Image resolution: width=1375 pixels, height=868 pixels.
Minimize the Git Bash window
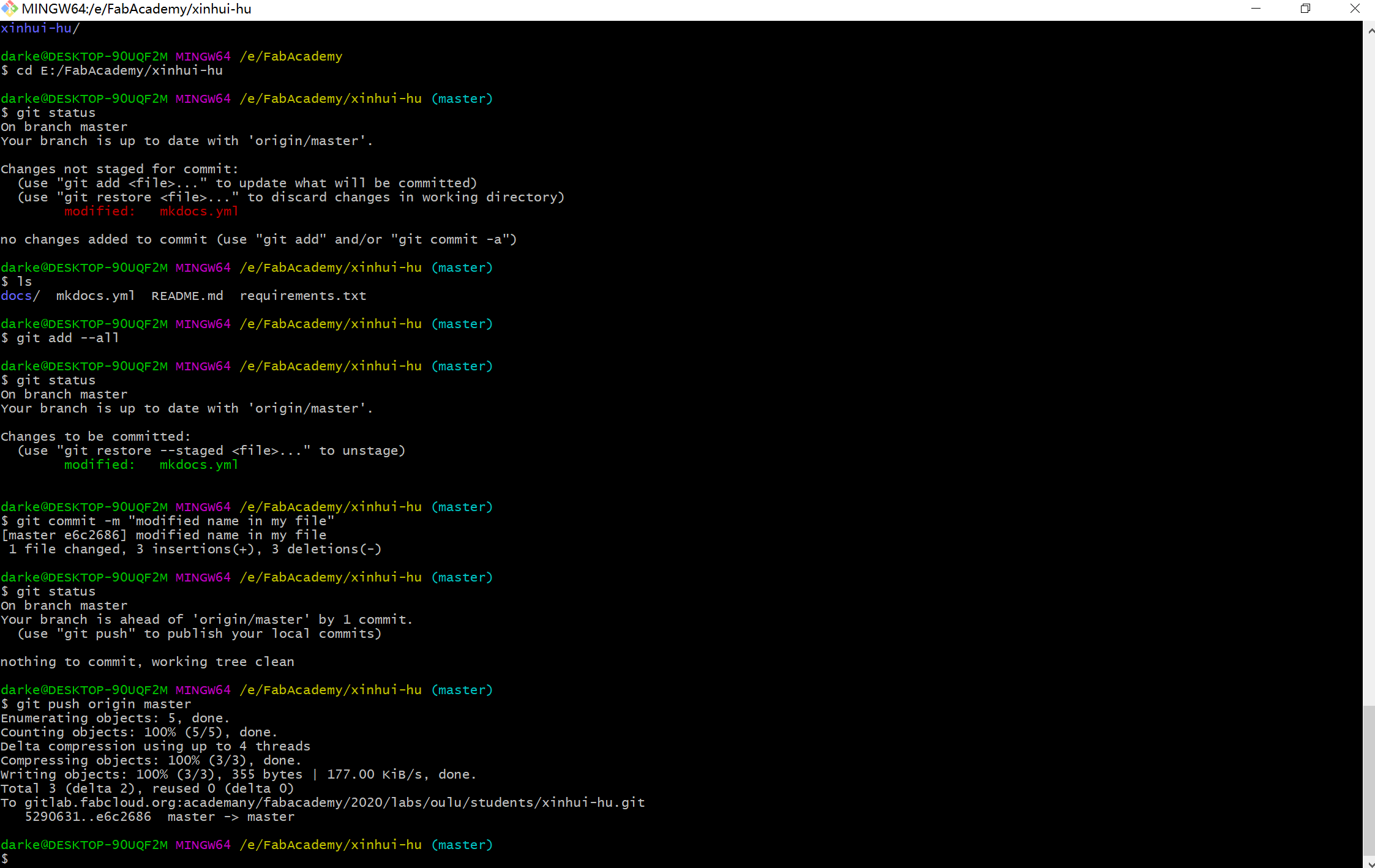point(1256,9)
